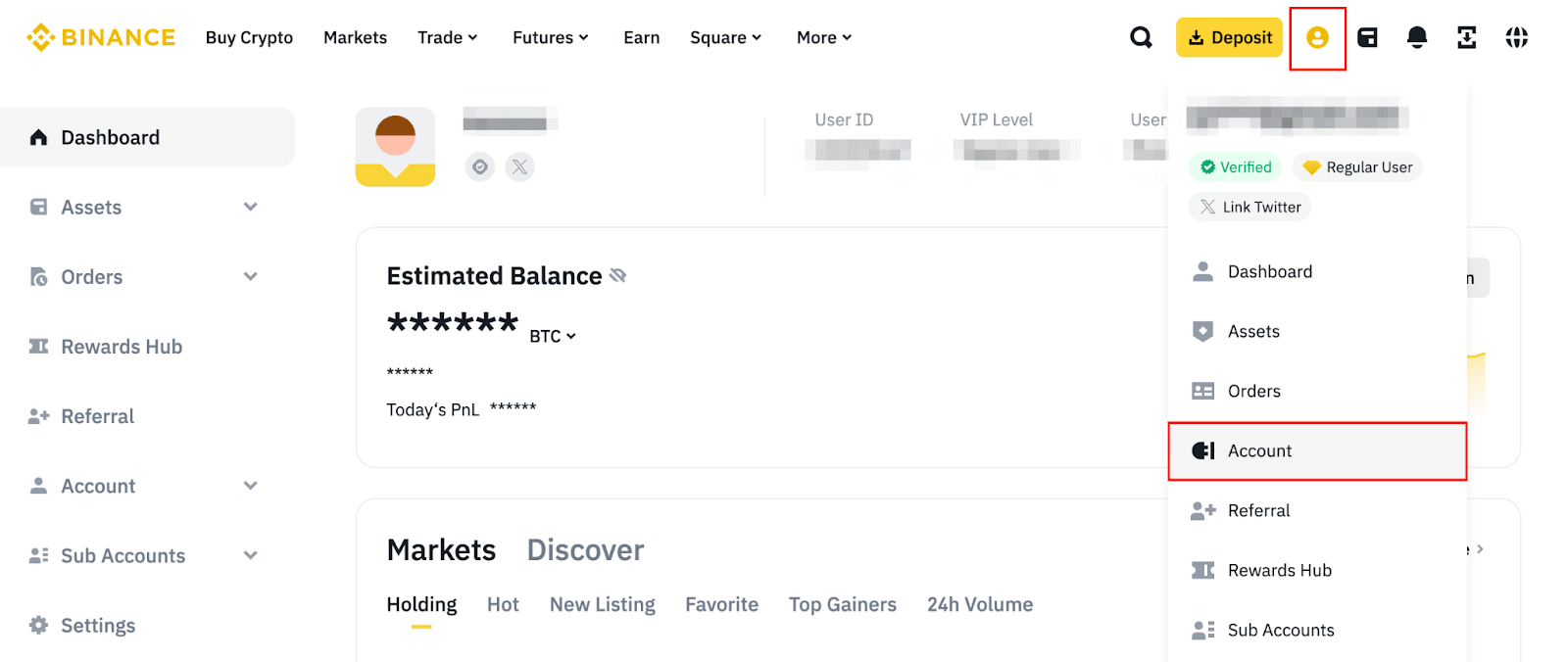The width and height of the screenshot is (1568, 662).
Task: Click the Link Twitter button
Action: [1249, 207]
